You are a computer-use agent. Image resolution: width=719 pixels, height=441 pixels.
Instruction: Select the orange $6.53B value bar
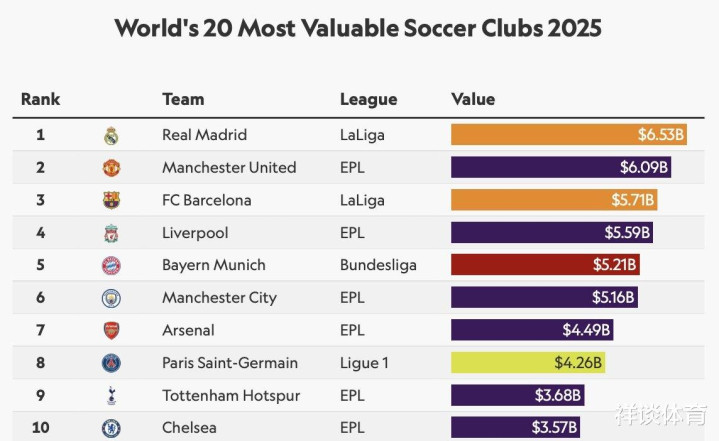pyautogui.click(x=569, y=134)
